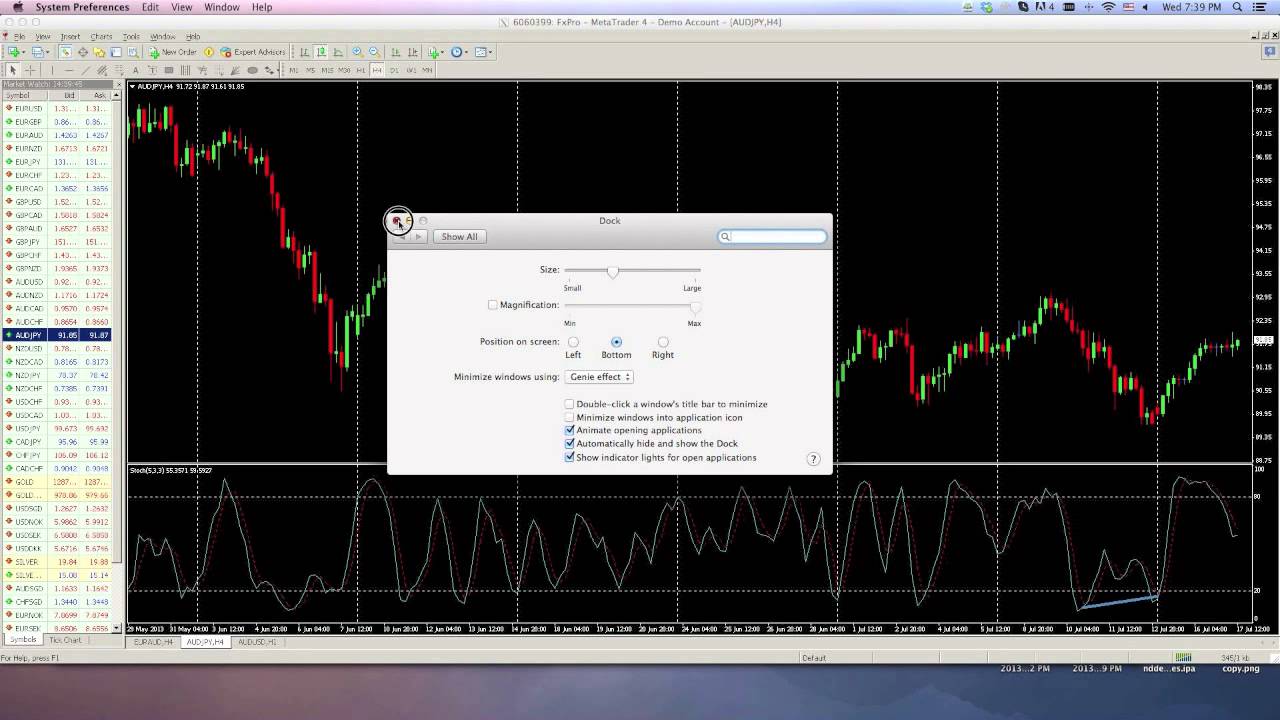Switch to the EURAUD,H4 chart tab
This screenshot has height=720, width=1280.
[x=154, y=642]
